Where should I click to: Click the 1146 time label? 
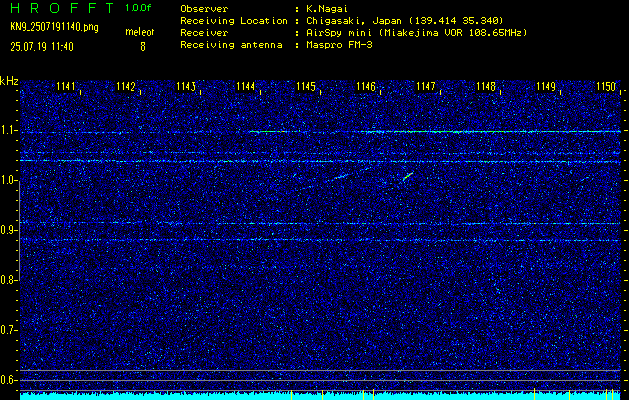(366, 86)
